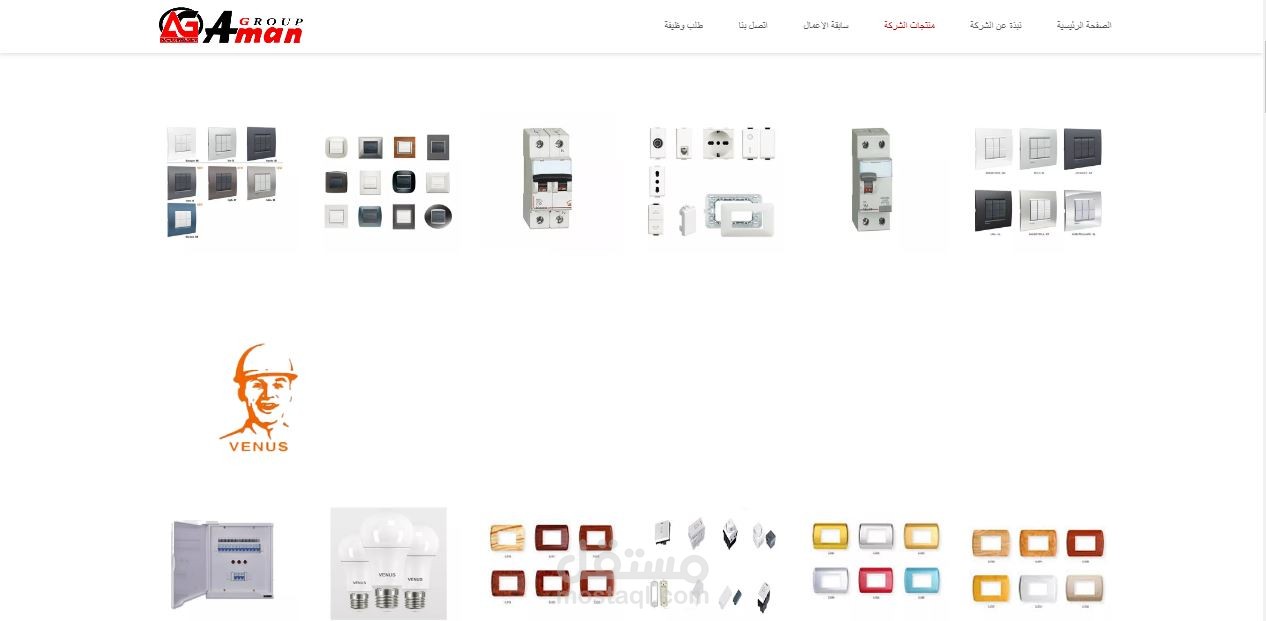Open the اتصل بنا link
This screenshot has width=1266, height=621.
click(x=753, y=25)
